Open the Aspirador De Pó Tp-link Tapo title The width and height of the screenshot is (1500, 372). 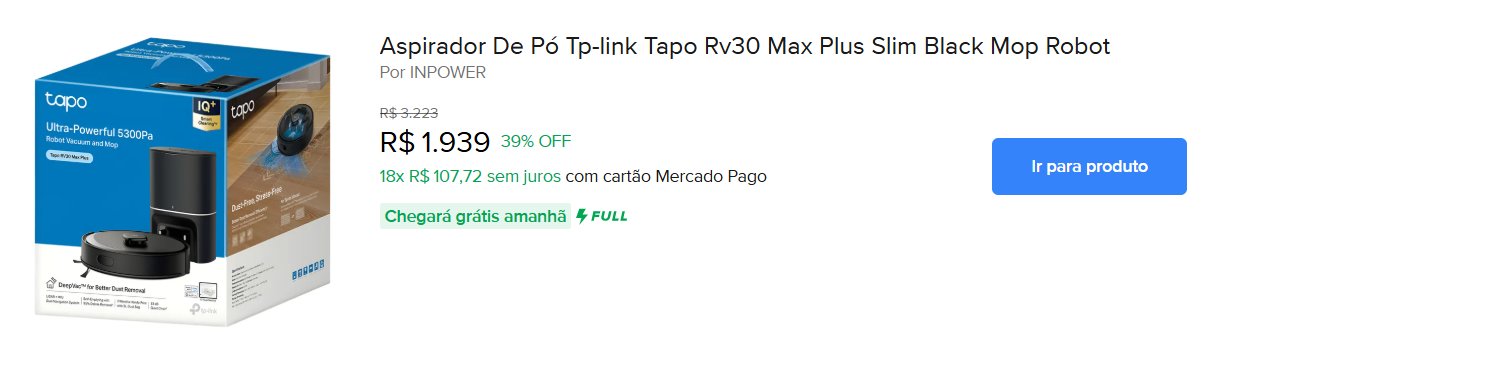745,46
